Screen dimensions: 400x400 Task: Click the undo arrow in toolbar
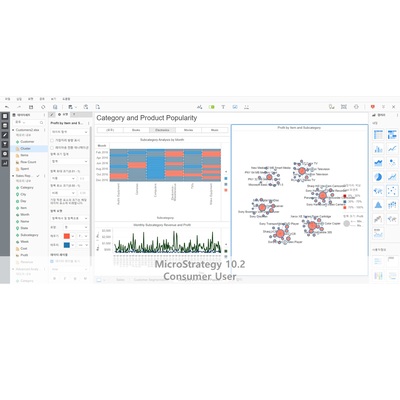coord(7,107)
